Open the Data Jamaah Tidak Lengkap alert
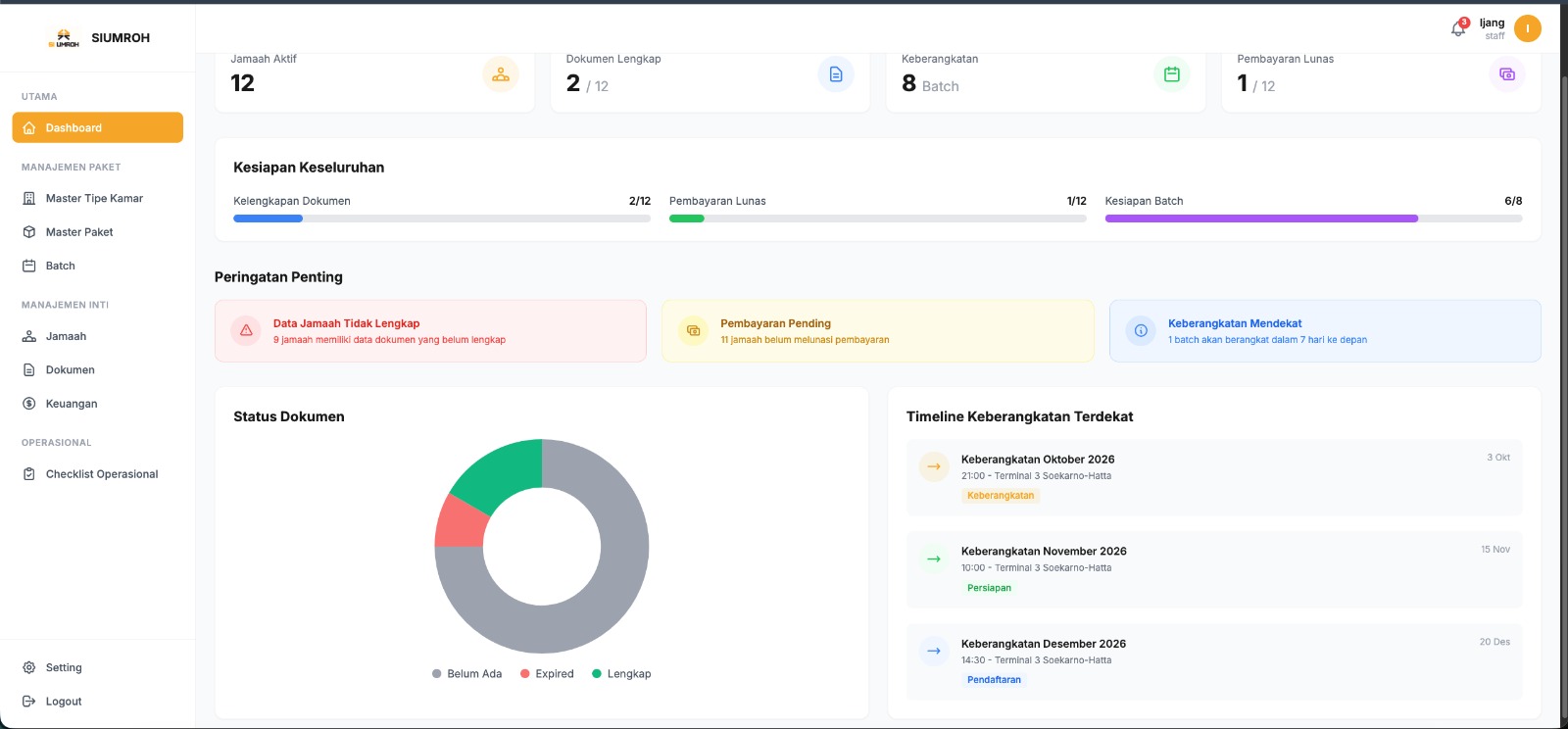Image resolution: width=1568 pixels, height=729 pixels. (x=430, y=331)
